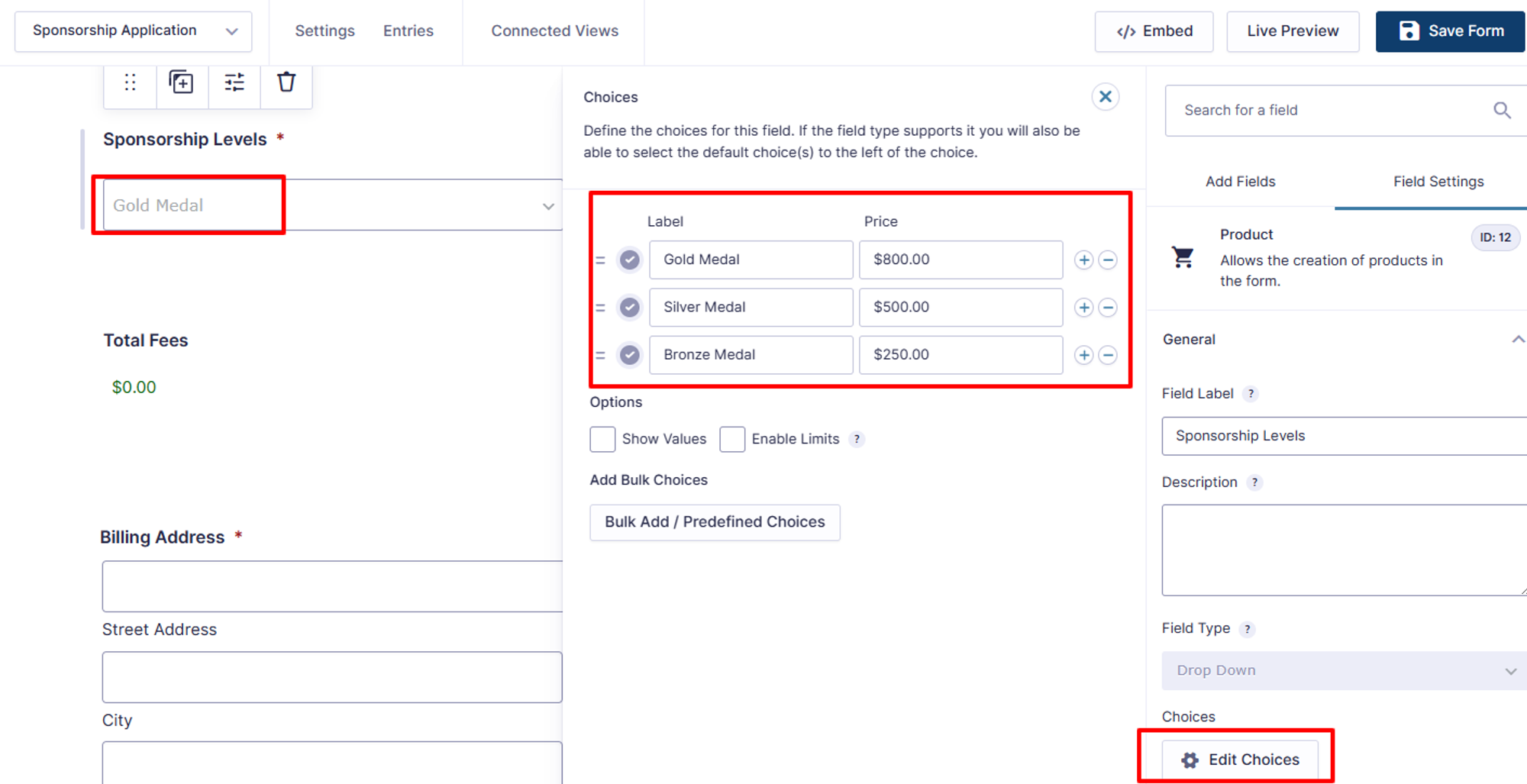Add a choice after Silver Medal
The width and height of the screenshot is (1527, 784).
tap(1083, 308)
